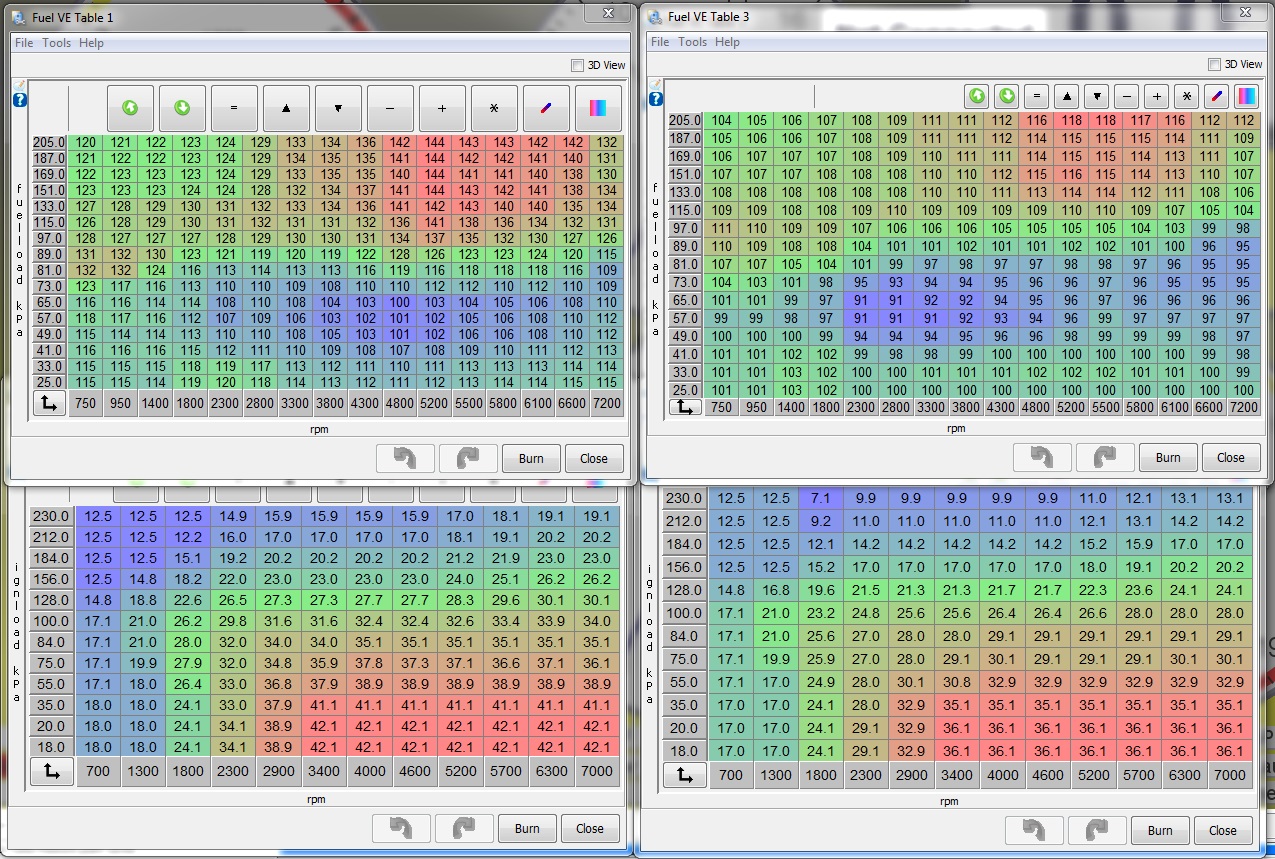Screen dimensions: 1275x859
Task: Click the Close button in Fuel VE Table 3
Action: (1230, 457)
